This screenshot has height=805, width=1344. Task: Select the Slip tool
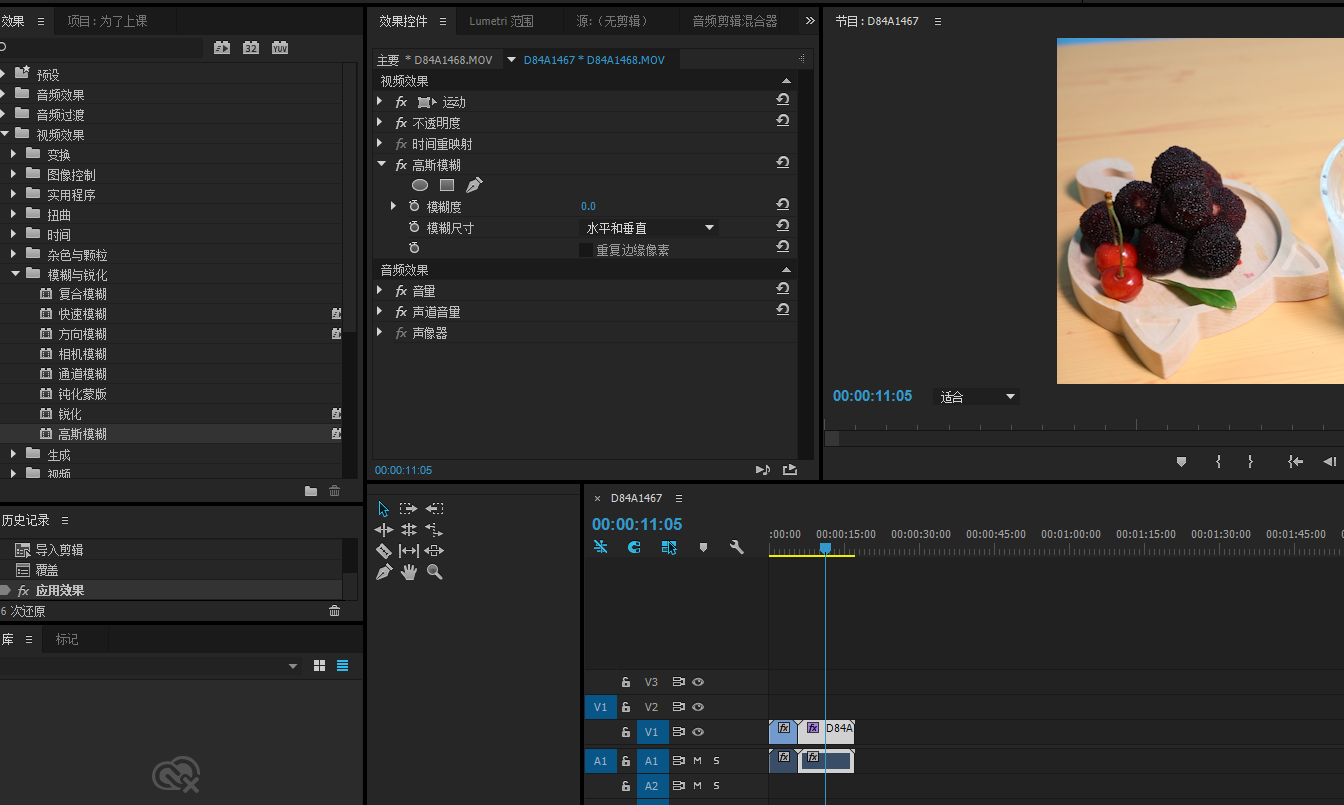409,551
